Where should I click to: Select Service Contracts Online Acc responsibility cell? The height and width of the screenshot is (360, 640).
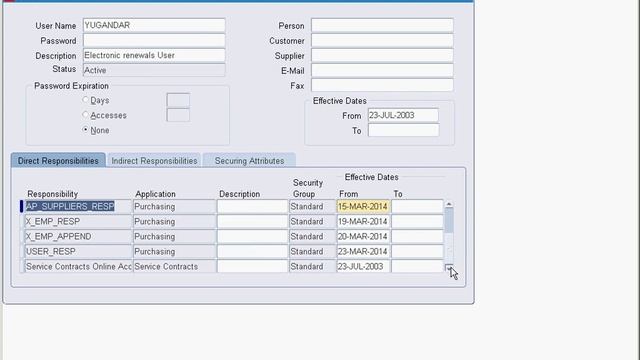tap(78, 267)
